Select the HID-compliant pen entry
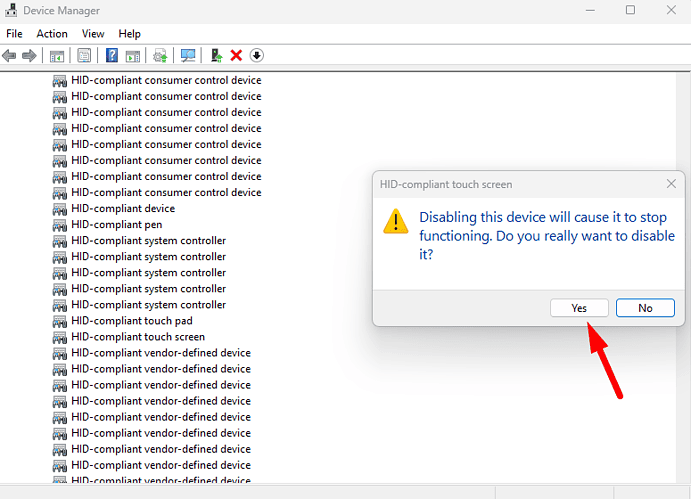The image size is (691, 499). pyautogui.click(x=115, y=225)
